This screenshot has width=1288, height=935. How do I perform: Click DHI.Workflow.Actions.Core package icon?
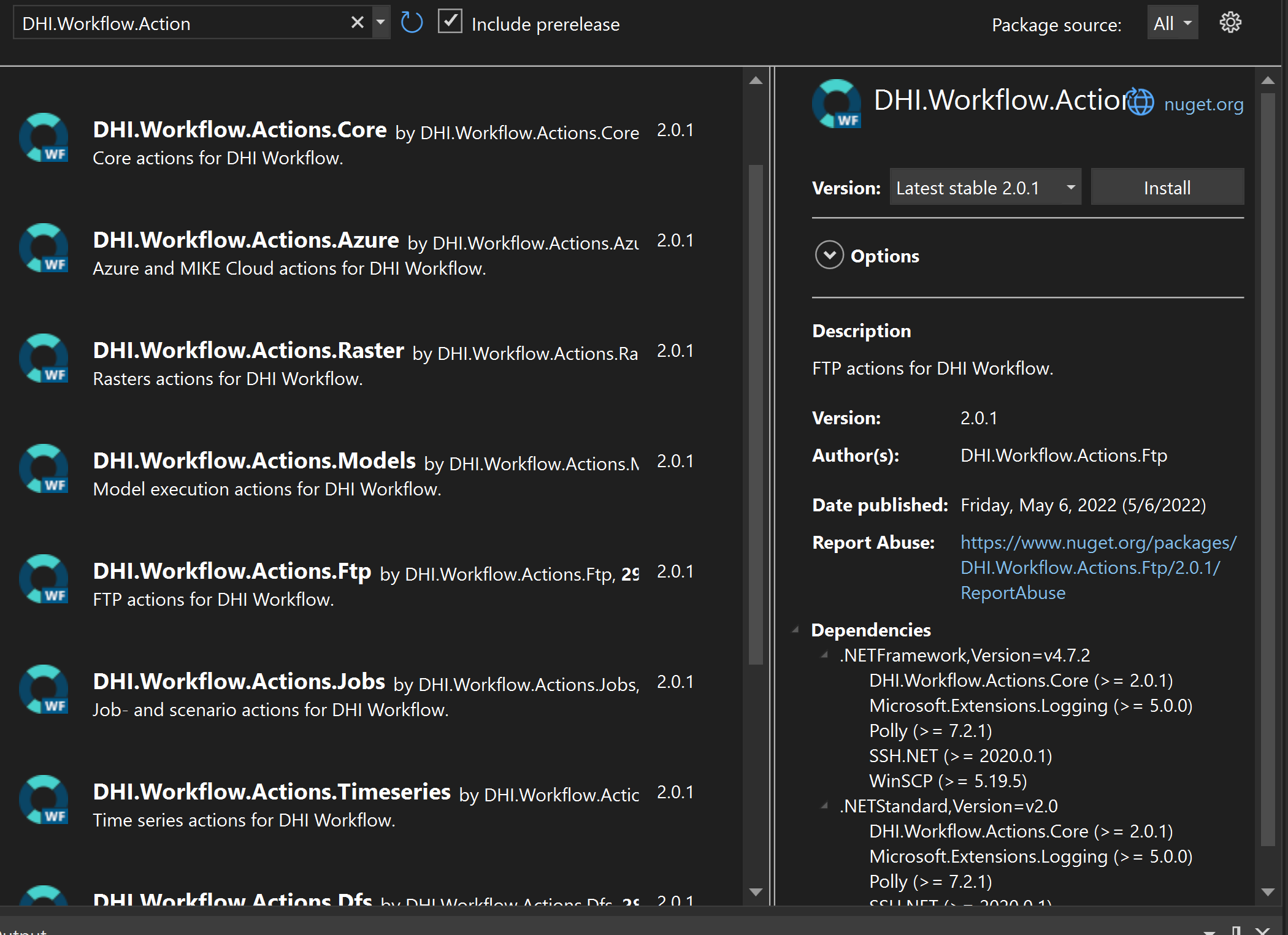pyautogui.click(x=44, y=138)
